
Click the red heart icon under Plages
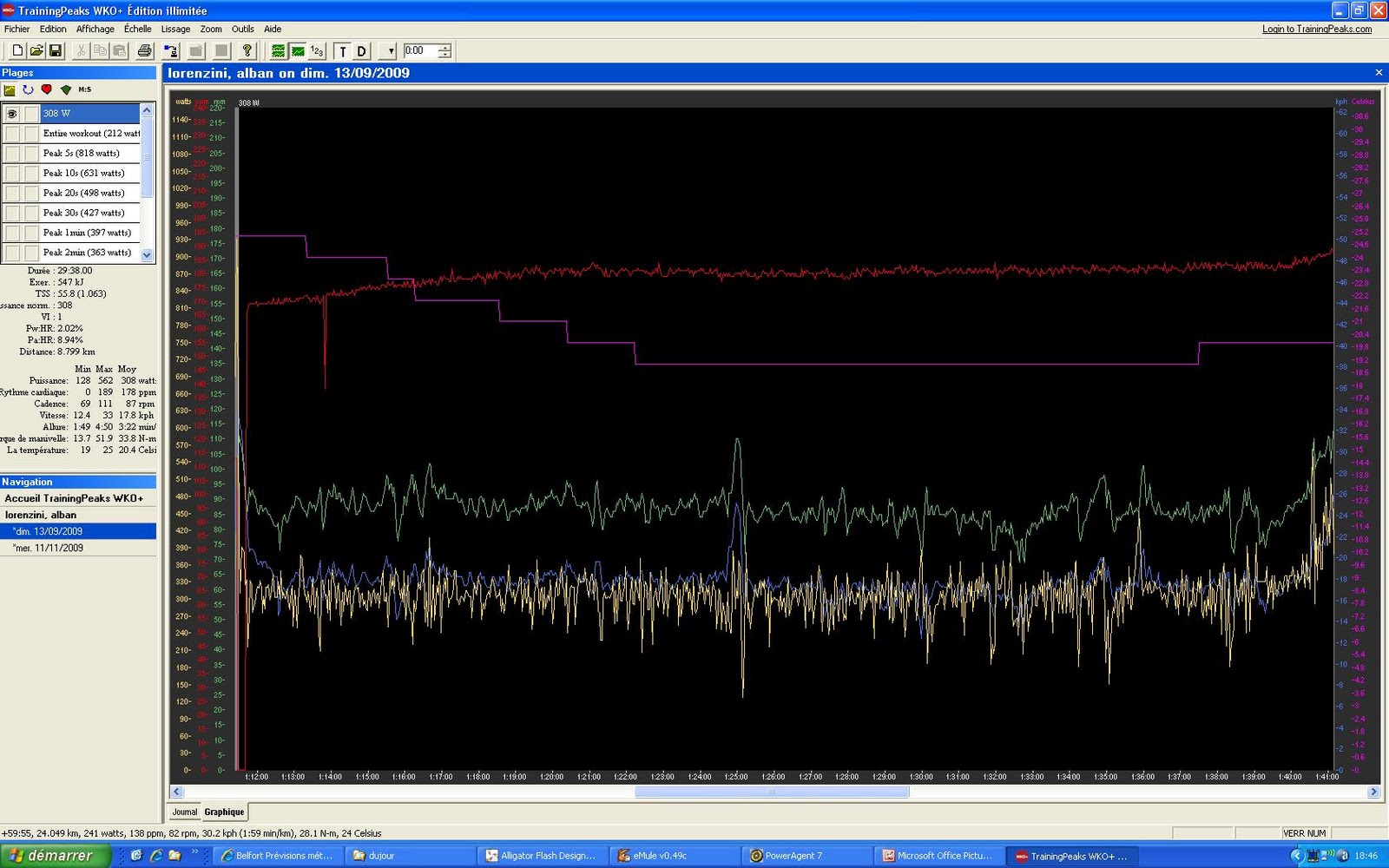47,89
